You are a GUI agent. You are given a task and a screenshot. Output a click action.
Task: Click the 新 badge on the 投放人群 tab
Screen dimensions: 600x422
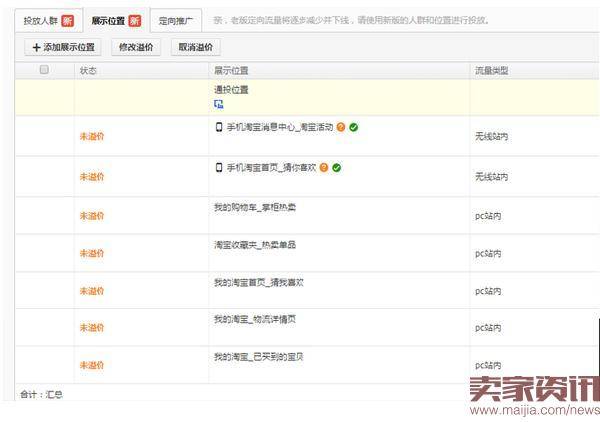68,21
